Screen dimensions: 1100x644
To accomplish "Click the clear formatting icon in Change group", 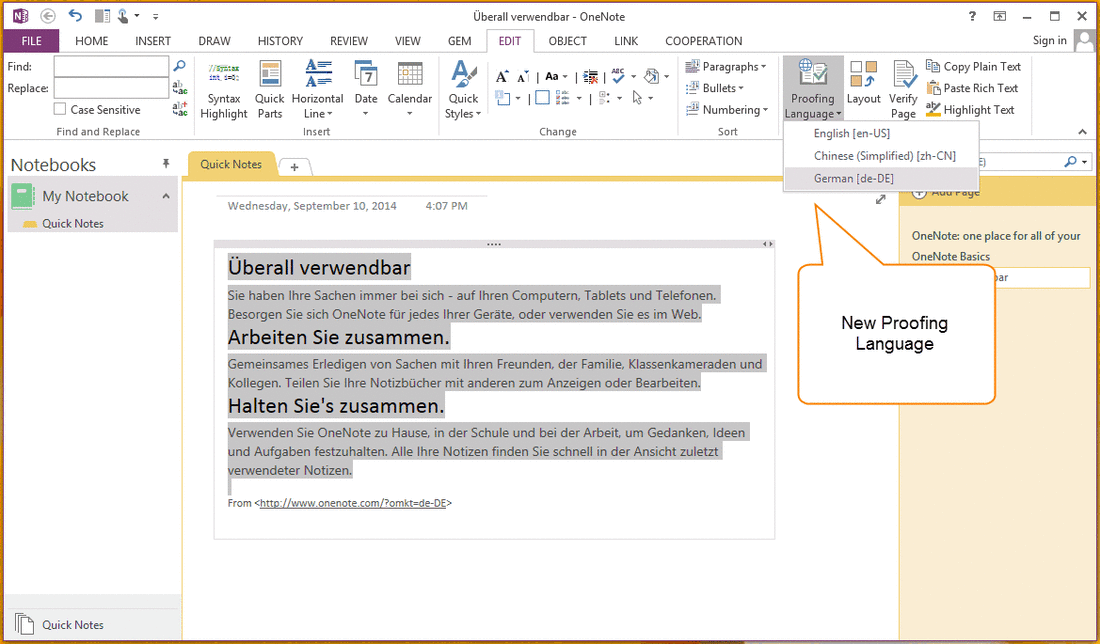I will 591,76.
